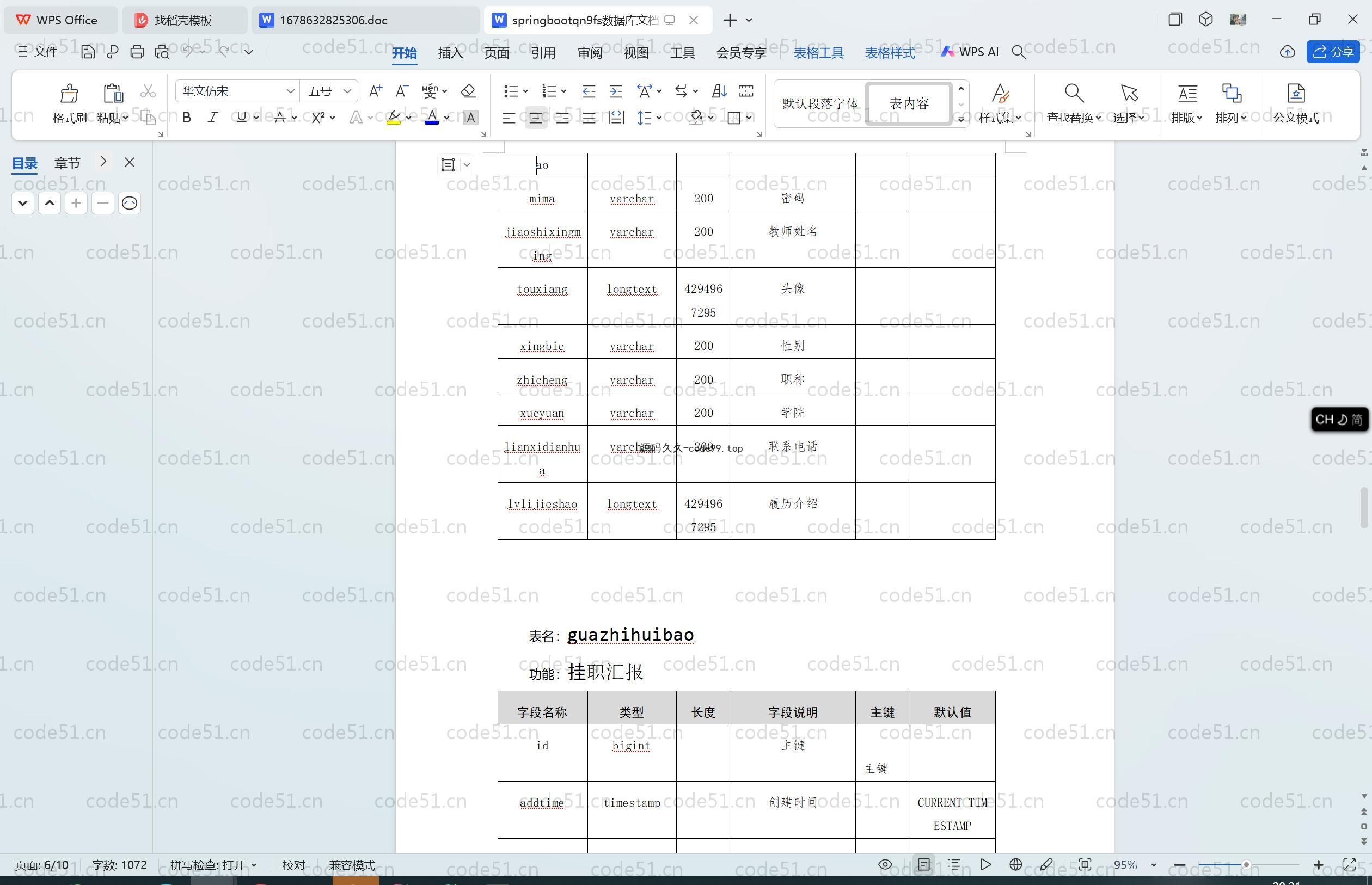Click the search icon next to WPS AI
The width and height of the screenshot is (1372, 885).
tap(1019, 52)
